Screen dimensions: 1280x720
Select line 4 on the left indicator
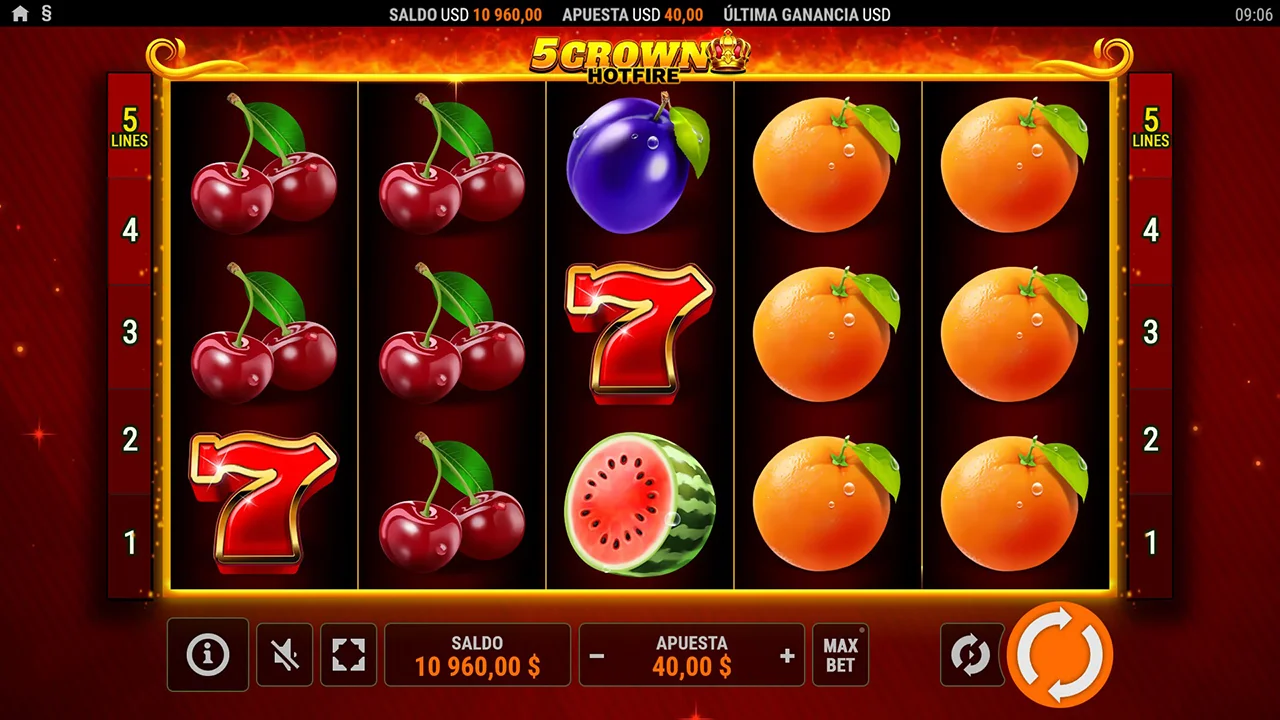[x=129, y=231]
